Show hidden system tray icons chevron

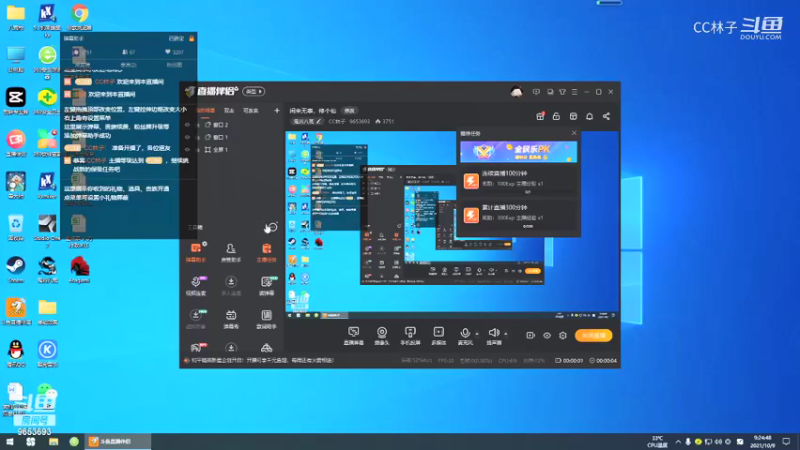click(678, 441)
